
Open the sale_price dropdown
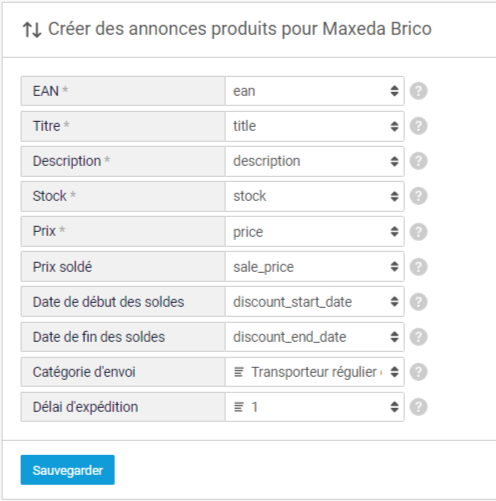[315, 267]
